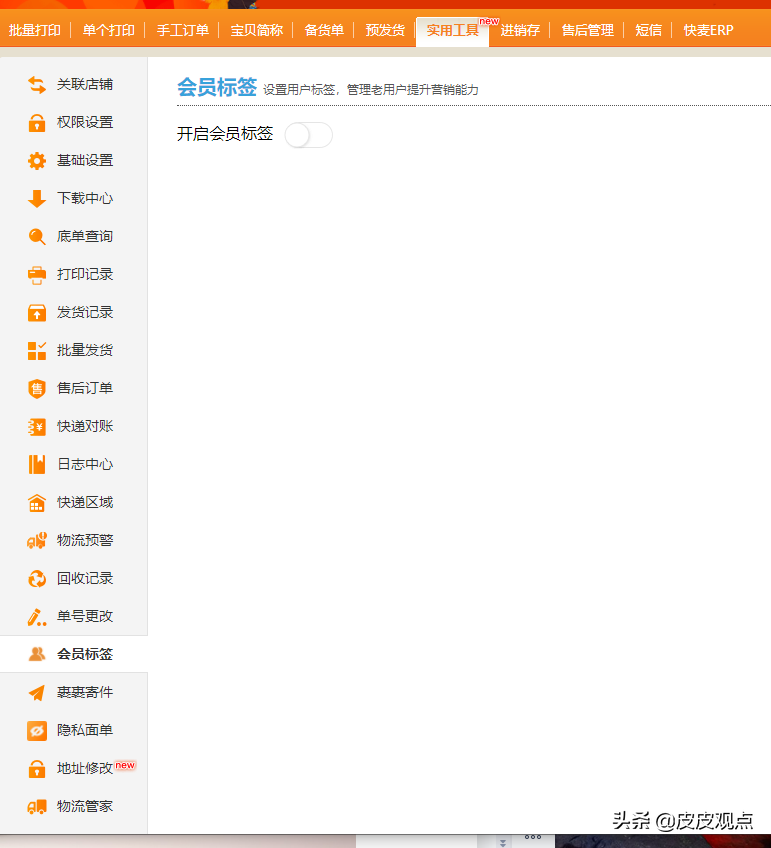Select the 打印记录 printer icon

(37, 275)
